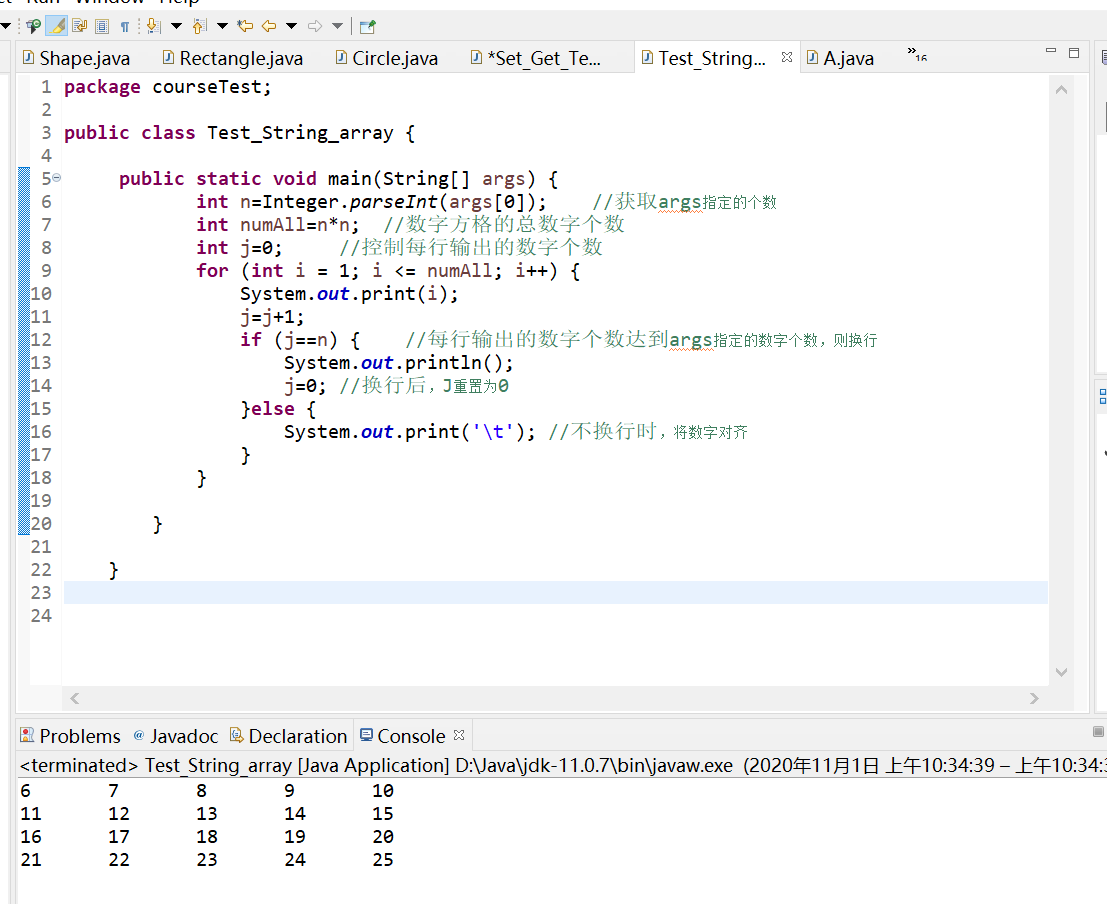Click the Javadoc @ icon

[139, 735]
